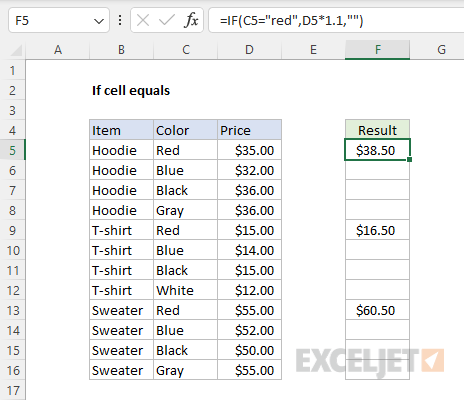Select column G header
Screen dimensions: 464x400
pyautogui.click(x=441, y=50)
